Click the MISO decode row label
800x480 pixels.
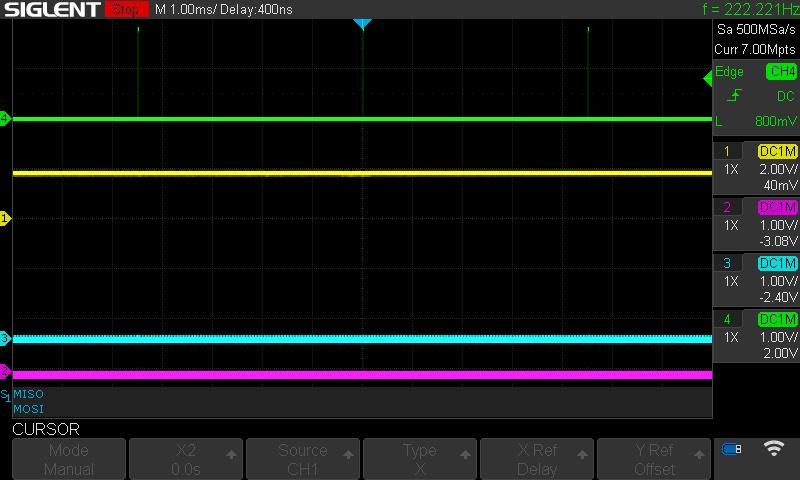point(29,394)
